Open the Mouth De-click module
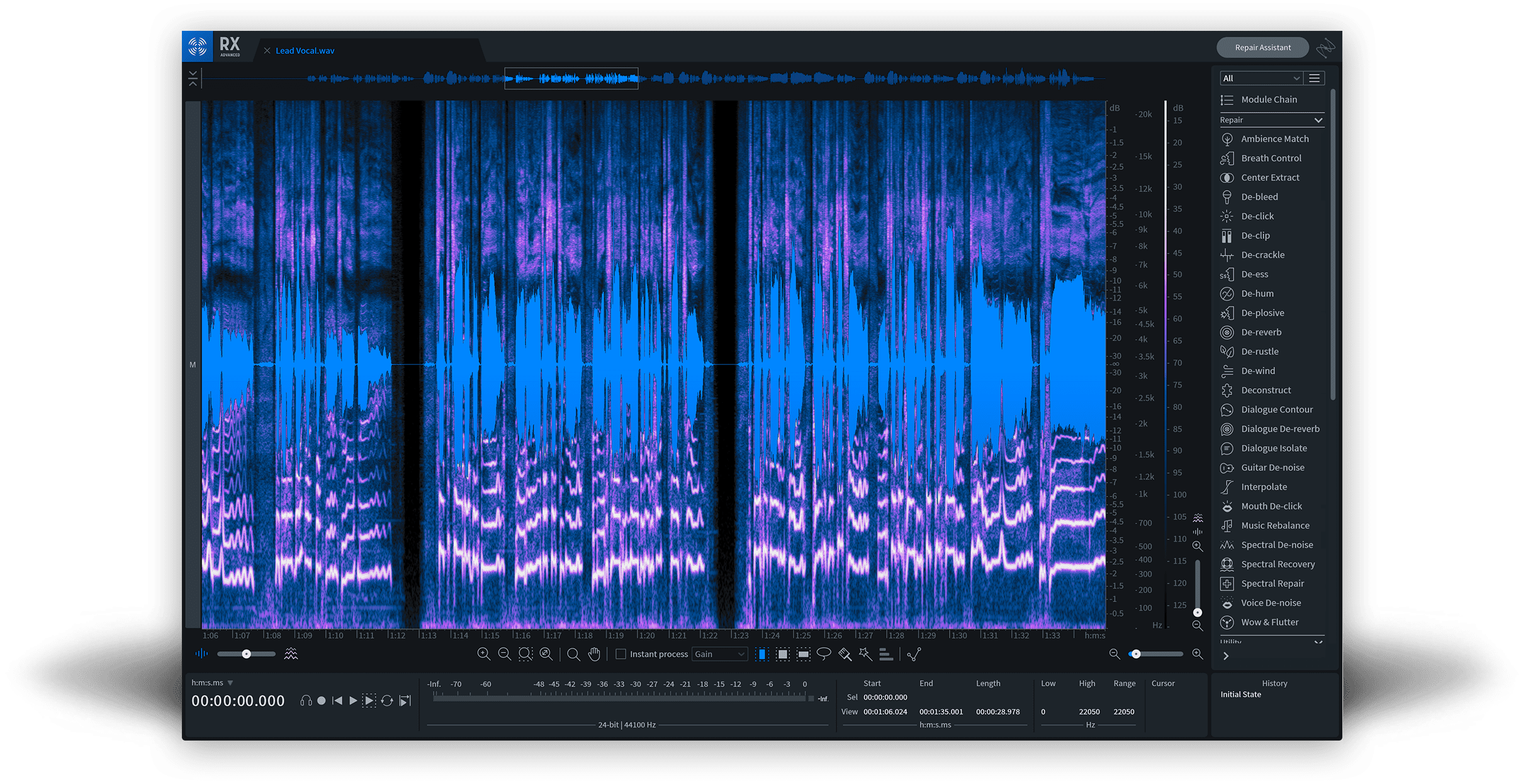This screenshot has width=1523, height=784. 1271,506
